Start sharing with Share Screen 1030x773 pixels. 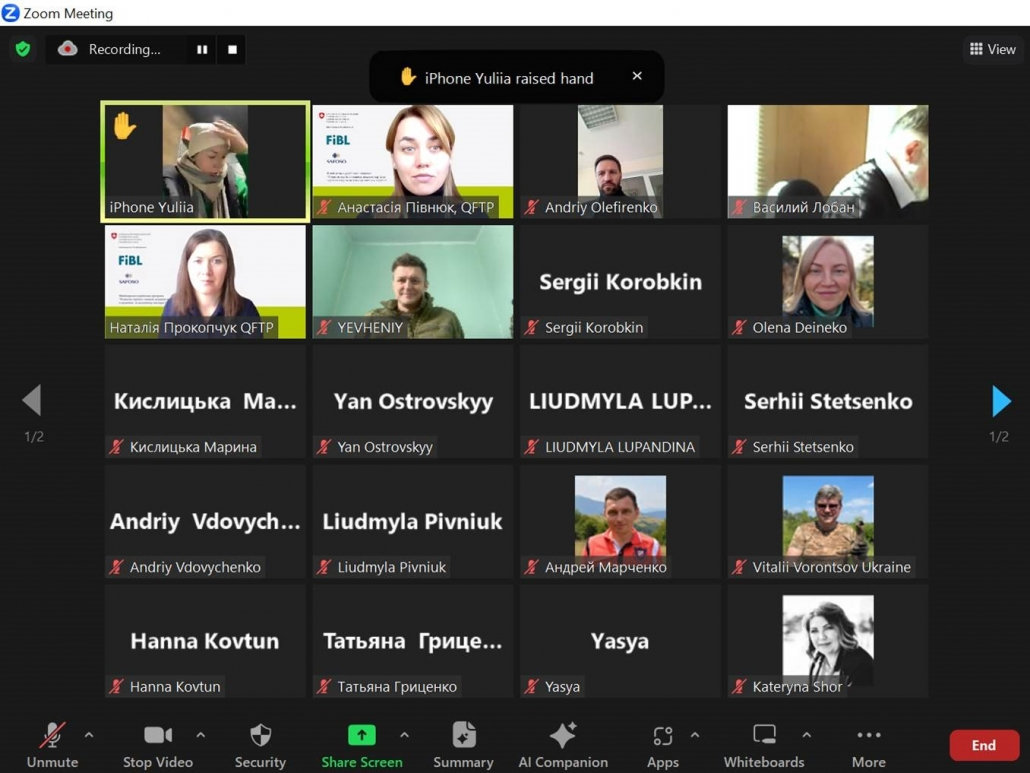click(361, 745)
